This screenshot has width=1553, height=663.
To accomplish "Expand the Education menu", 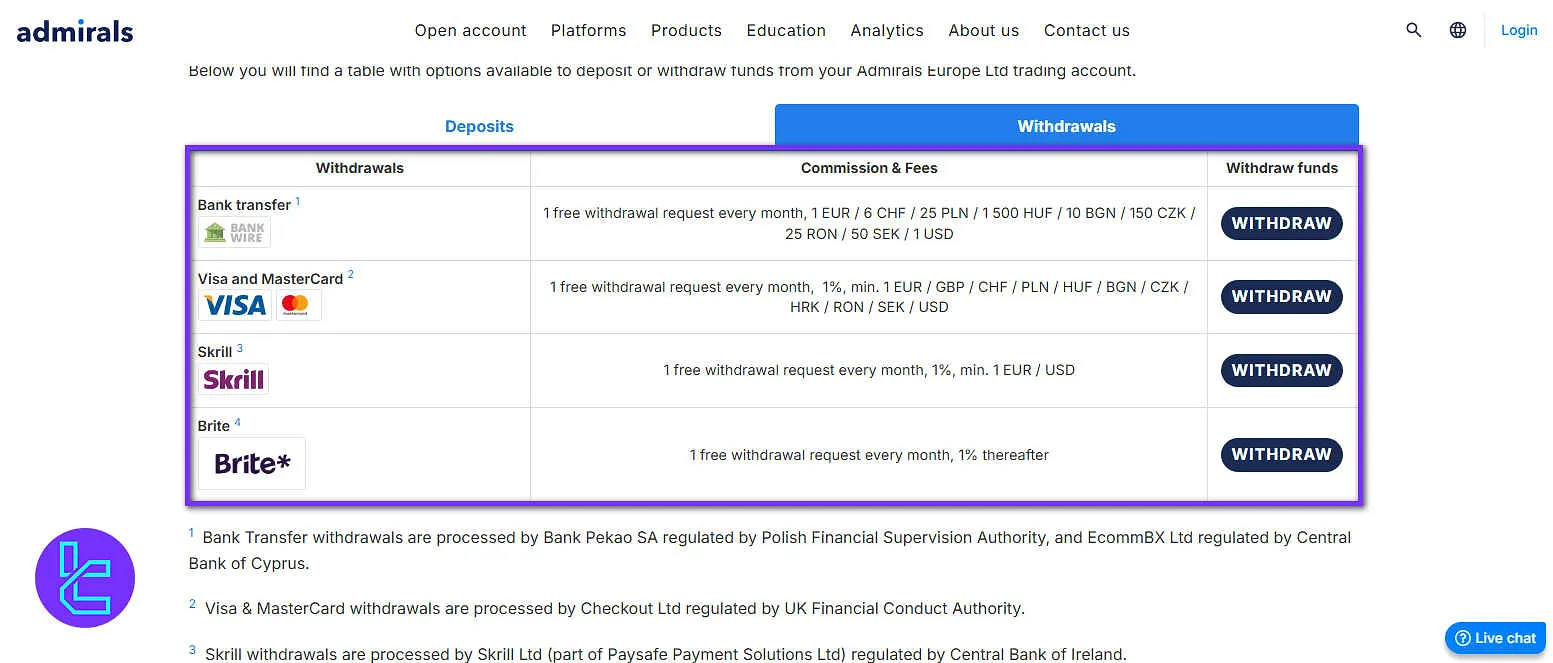I will tap(786, 30).
